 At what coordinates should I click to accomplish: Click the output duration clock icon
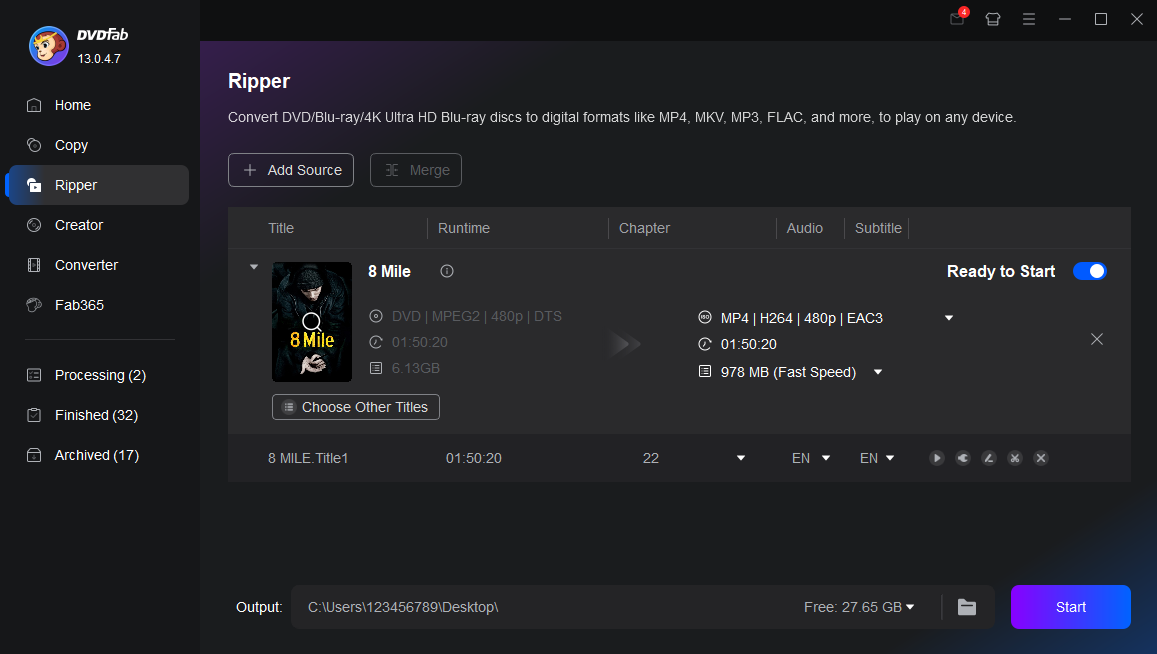pyautogui.click(x=705, y=344)
